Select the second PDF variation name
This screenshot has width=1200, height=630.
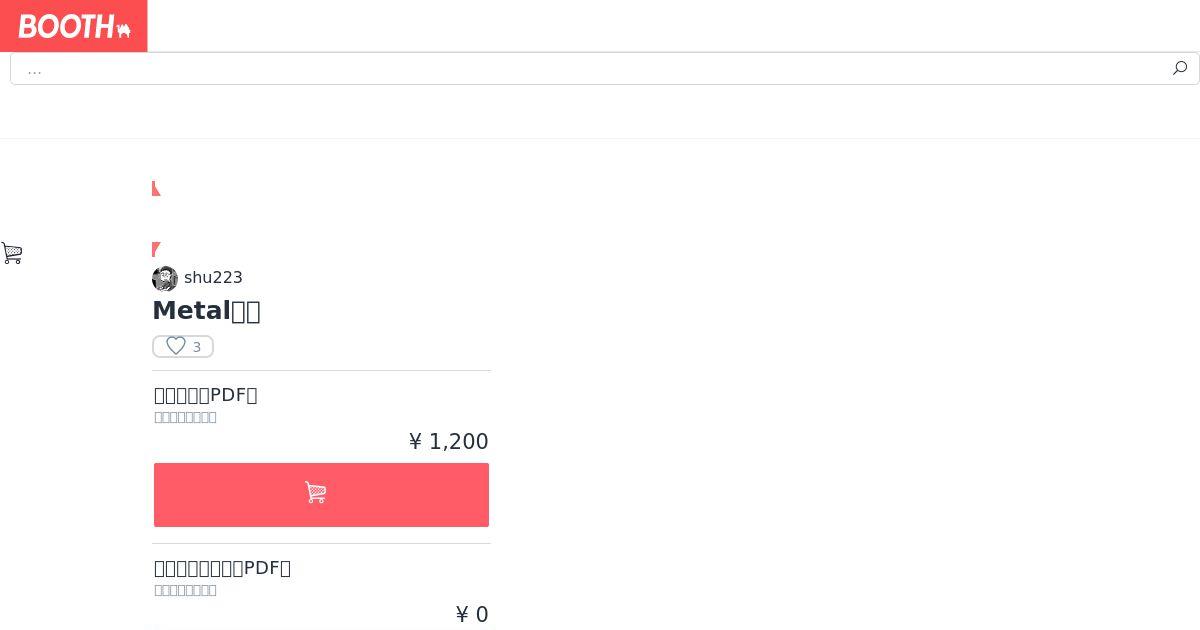tap(222, 568)
